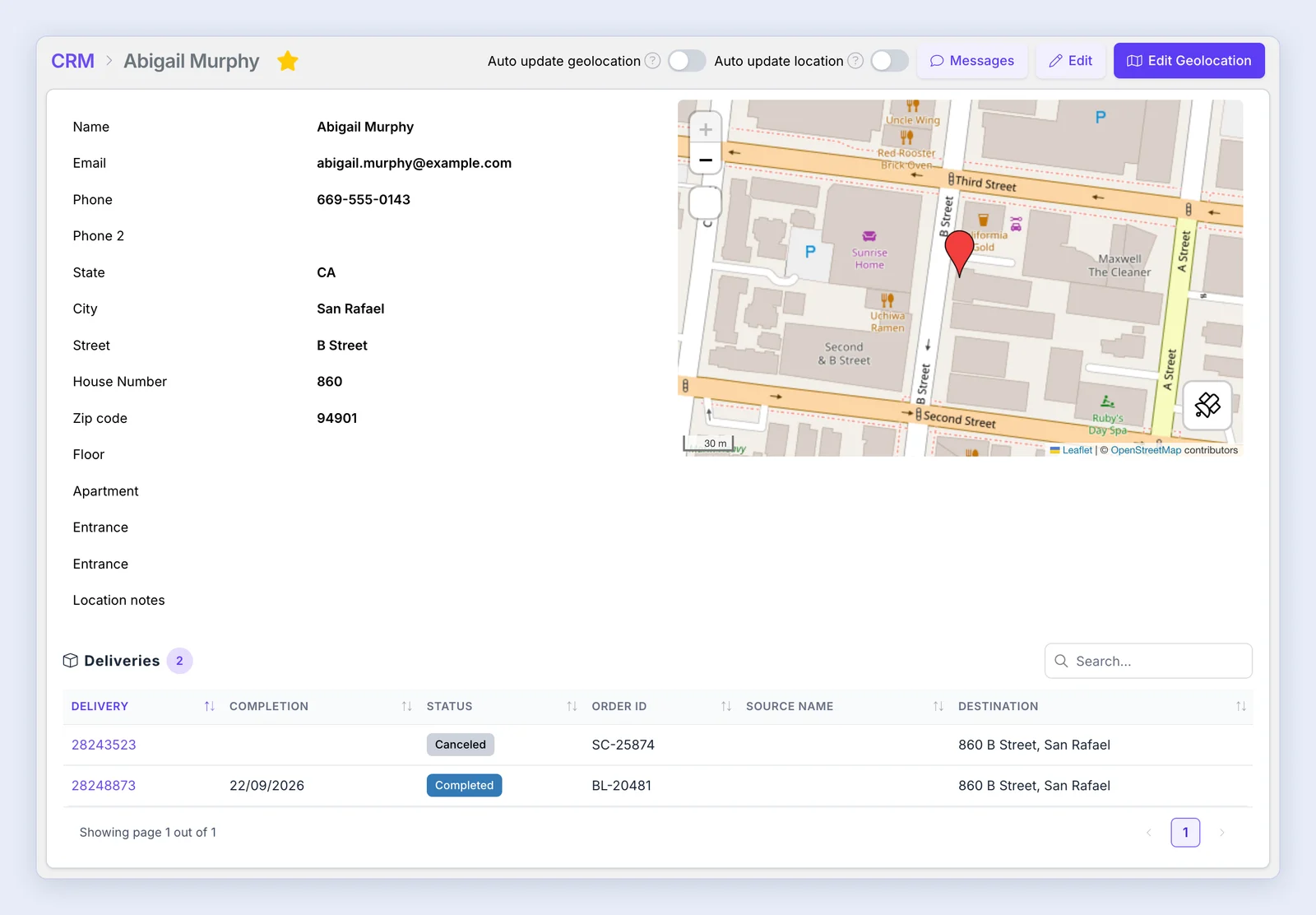Click the auto update location help icon

click(x=855, y=61)
